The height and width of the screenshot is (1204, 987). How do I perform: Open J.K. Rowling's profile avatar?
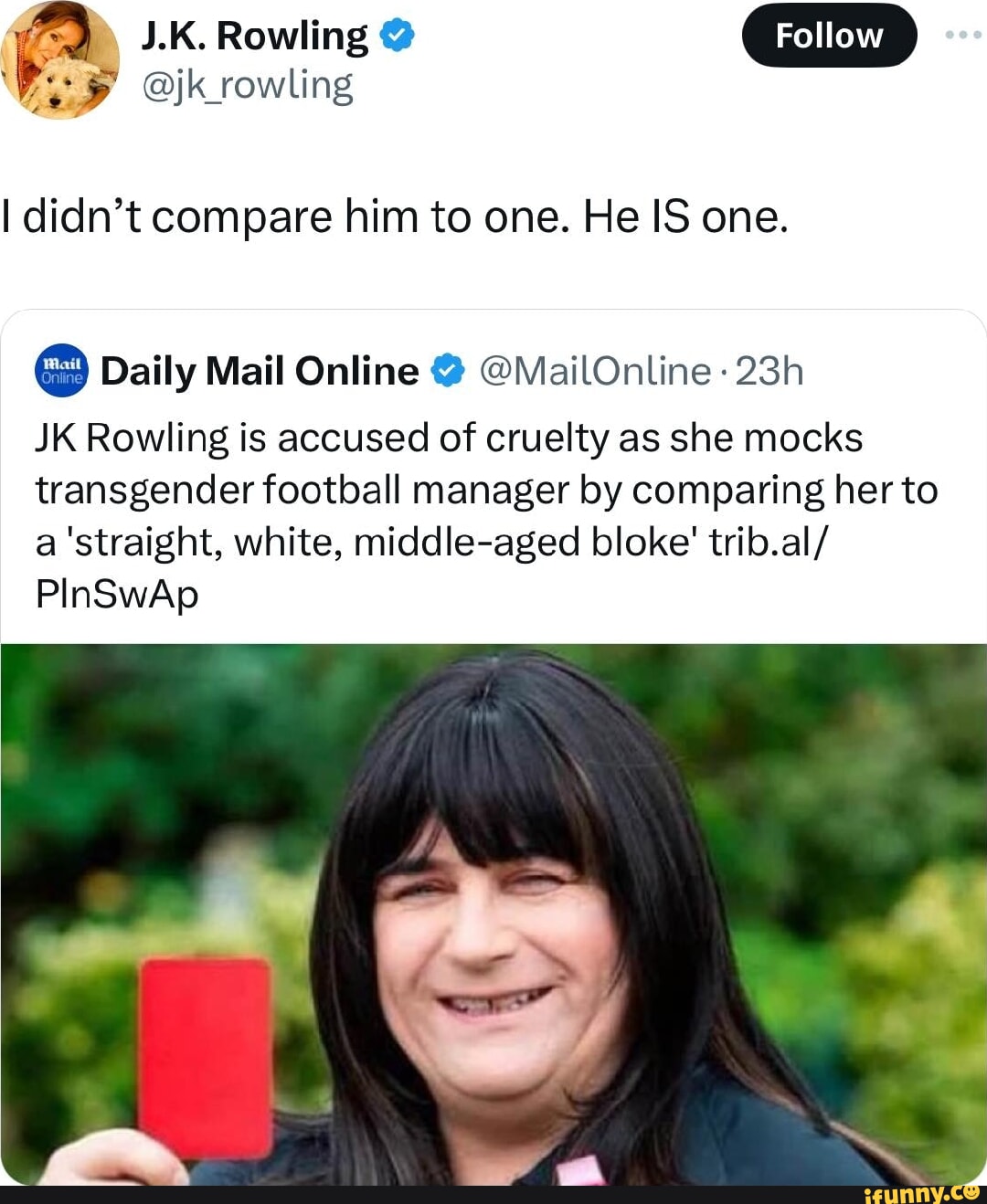click(60, 60)
